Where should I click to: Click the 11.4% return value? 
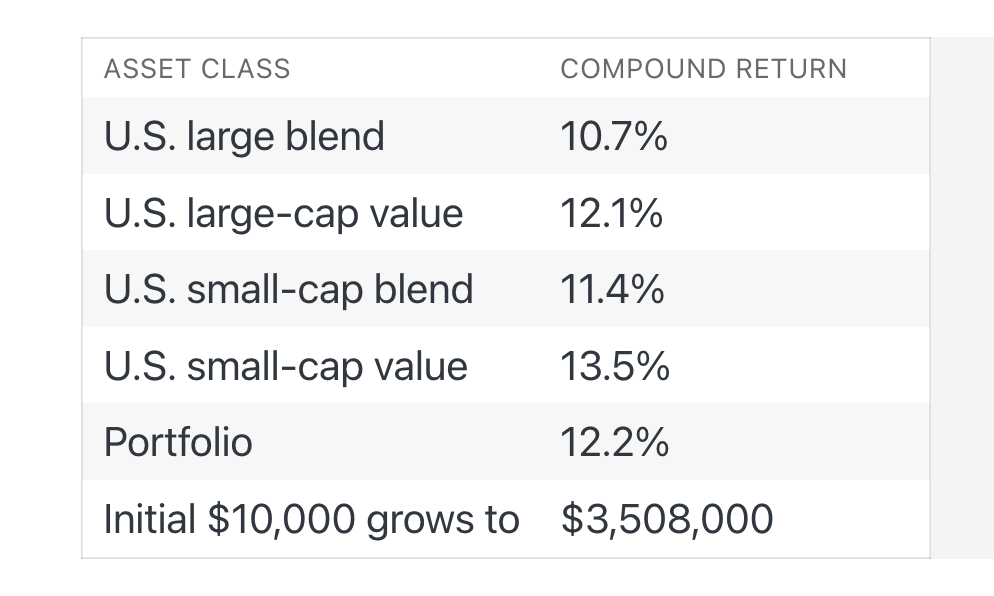click(x=612, y=290)
